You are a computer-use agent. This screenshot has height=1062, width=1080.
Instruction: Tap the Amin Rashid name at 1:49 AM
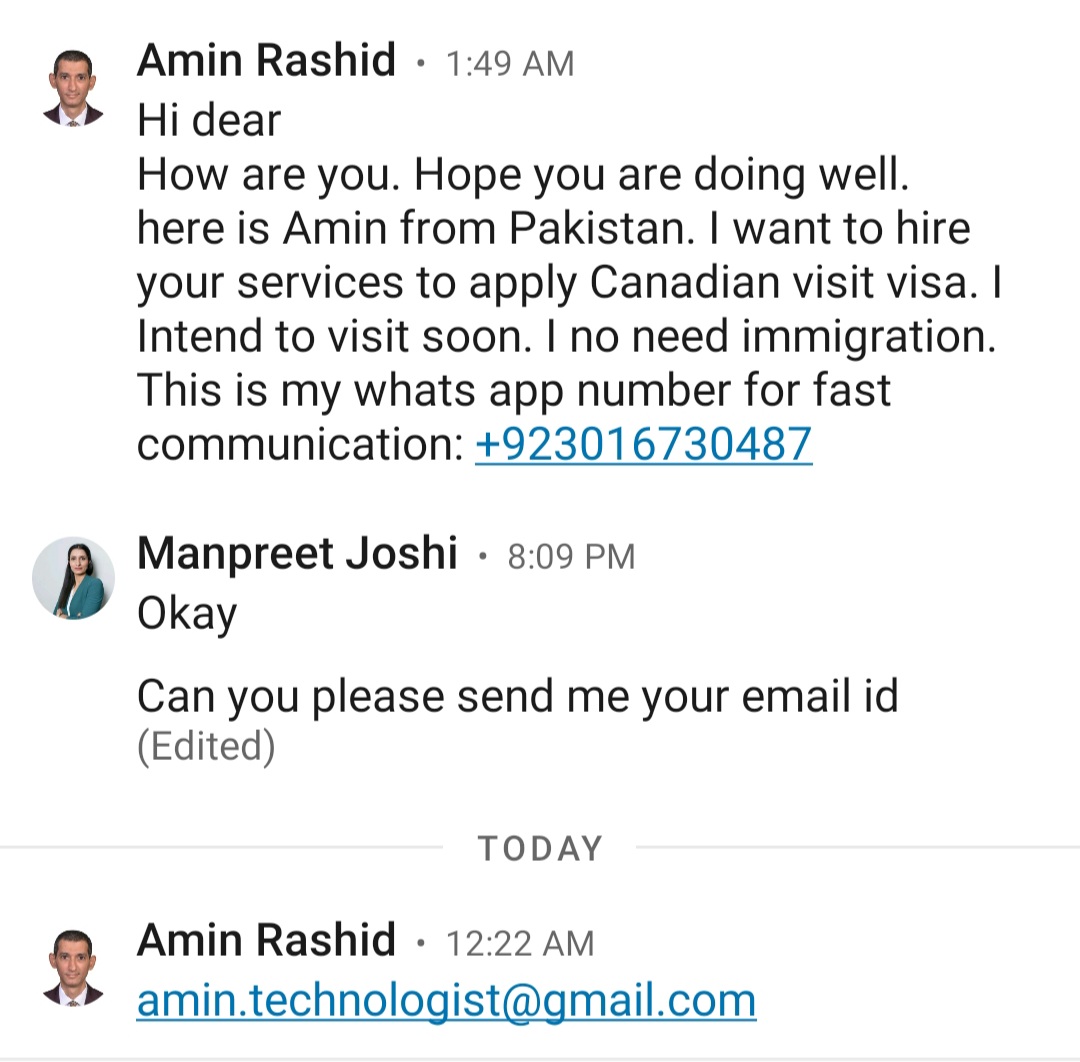267,61
